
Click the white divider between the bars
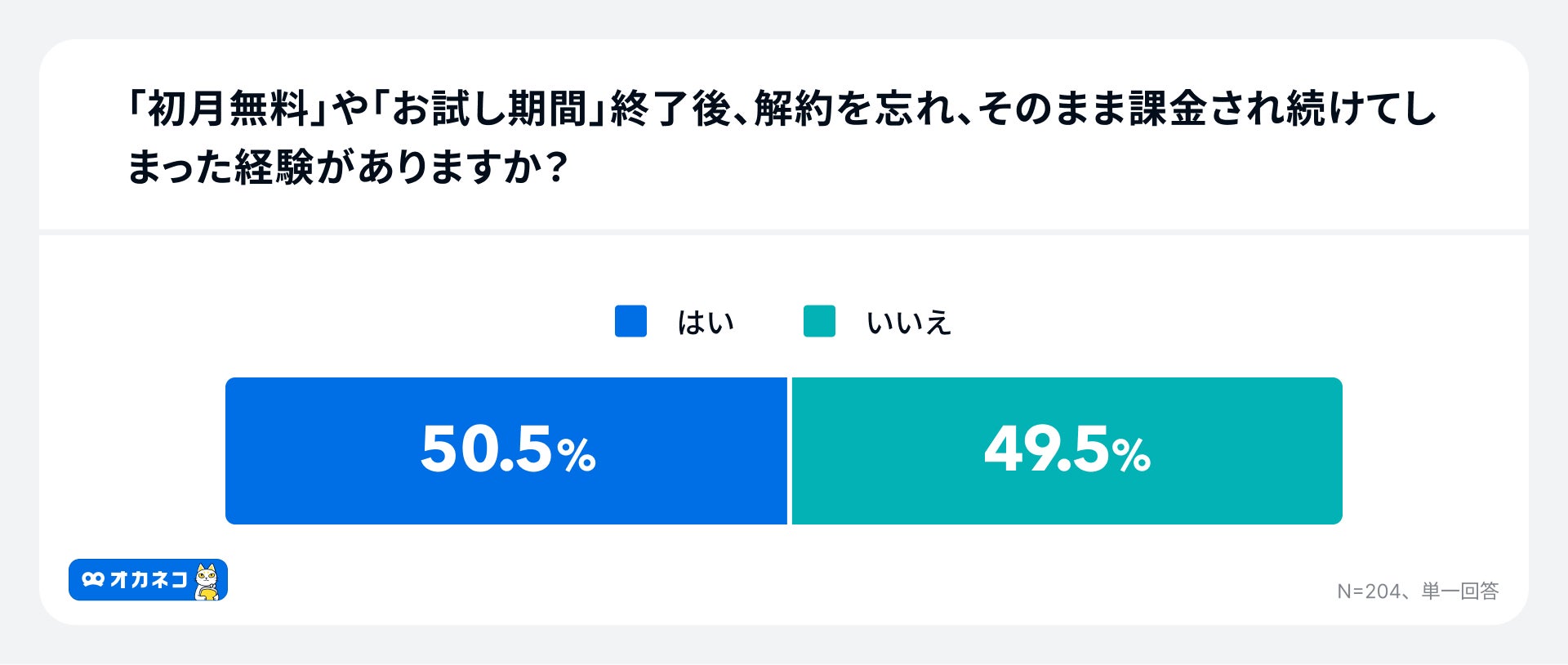click(790, 451)
